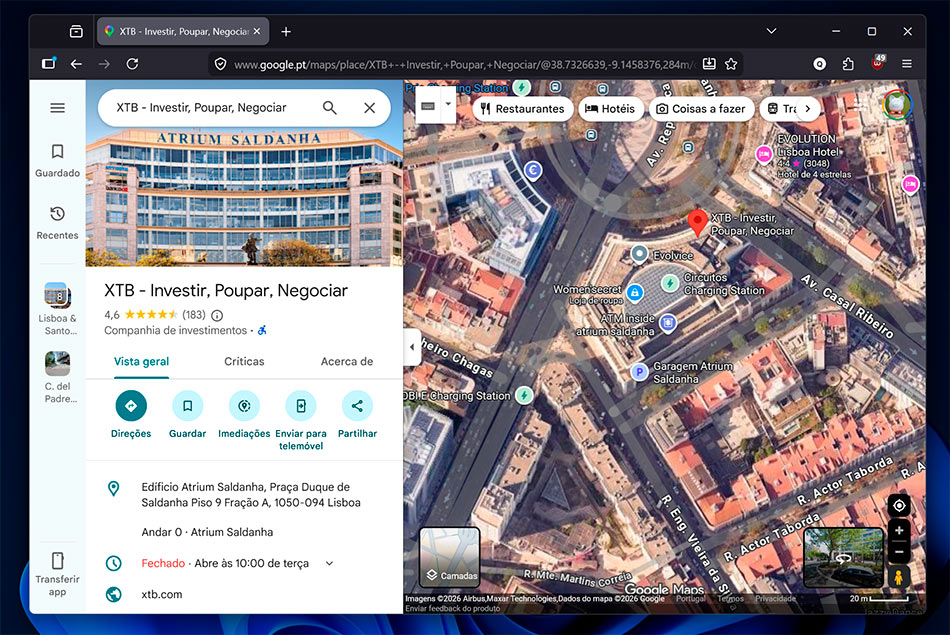Click the Evolvice map marker
Image resolution: width=950 pixels, height=635 pixels.
pyautogui.click(x=639, y=254)
